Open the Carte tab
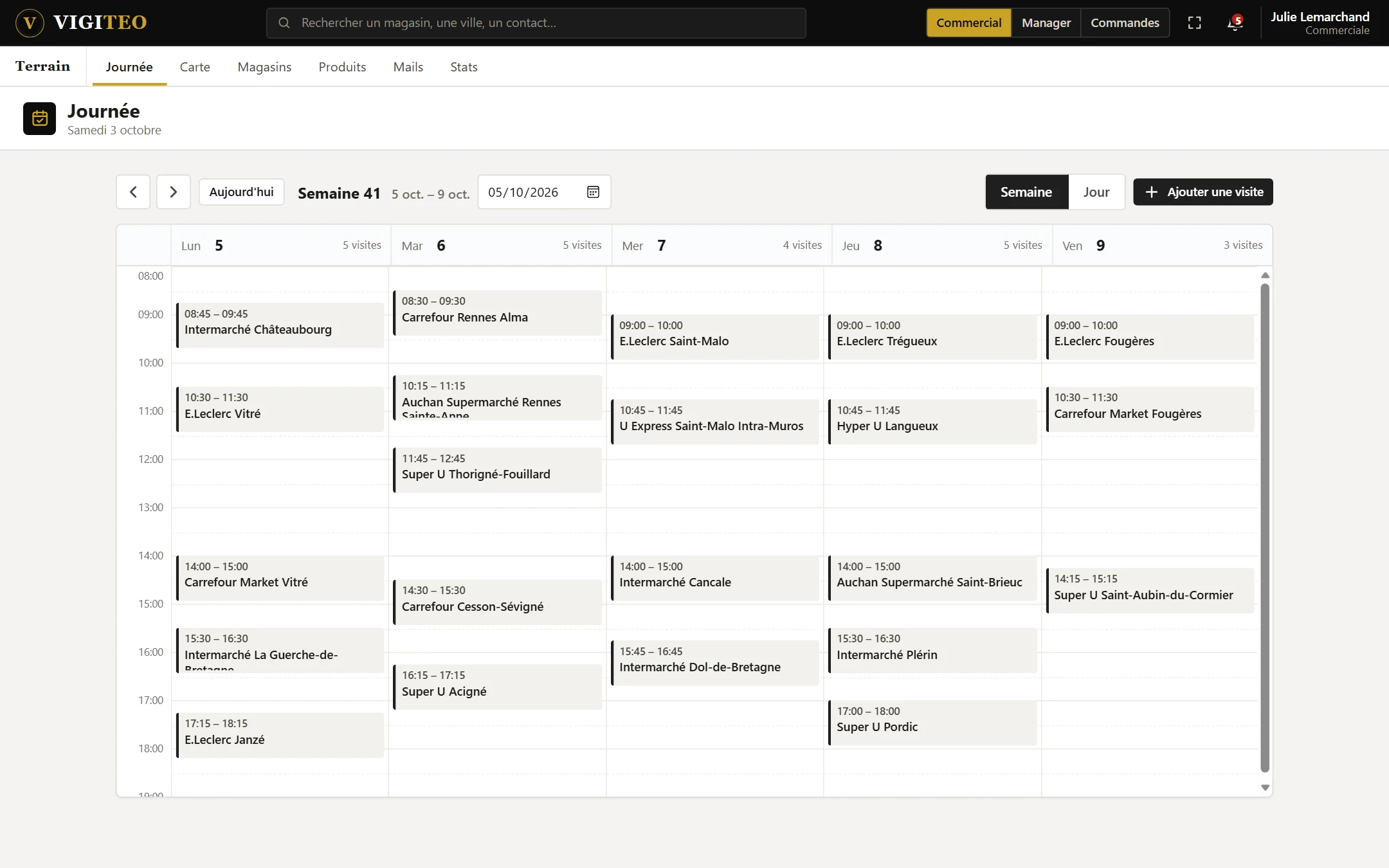The width and height of the screenshot is (1389, 868). point(195,67)
